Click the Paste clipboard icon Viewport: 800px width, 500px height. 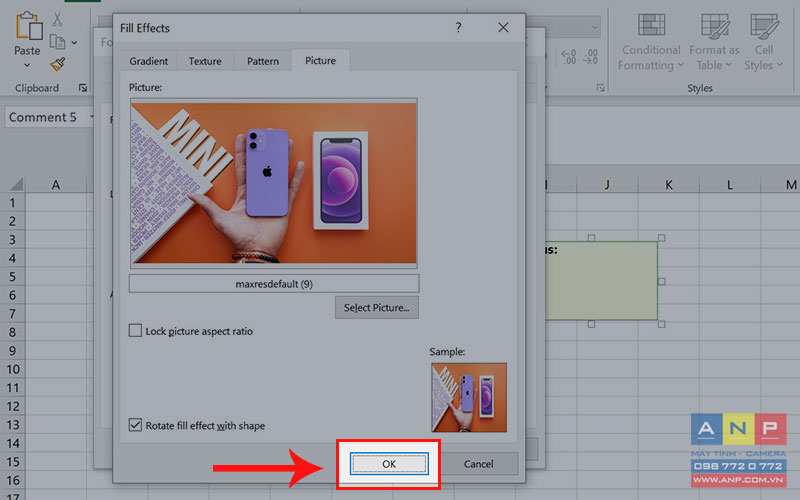tap(29, 26)
